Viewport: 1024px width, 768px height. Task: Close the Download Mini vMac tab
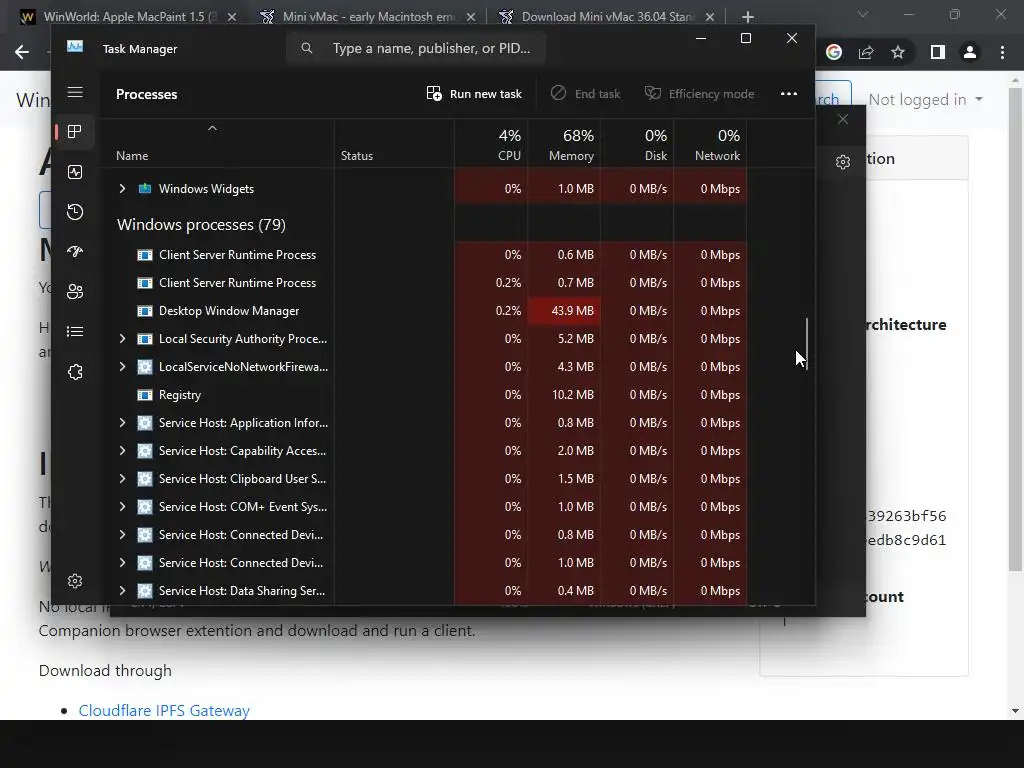710,17
